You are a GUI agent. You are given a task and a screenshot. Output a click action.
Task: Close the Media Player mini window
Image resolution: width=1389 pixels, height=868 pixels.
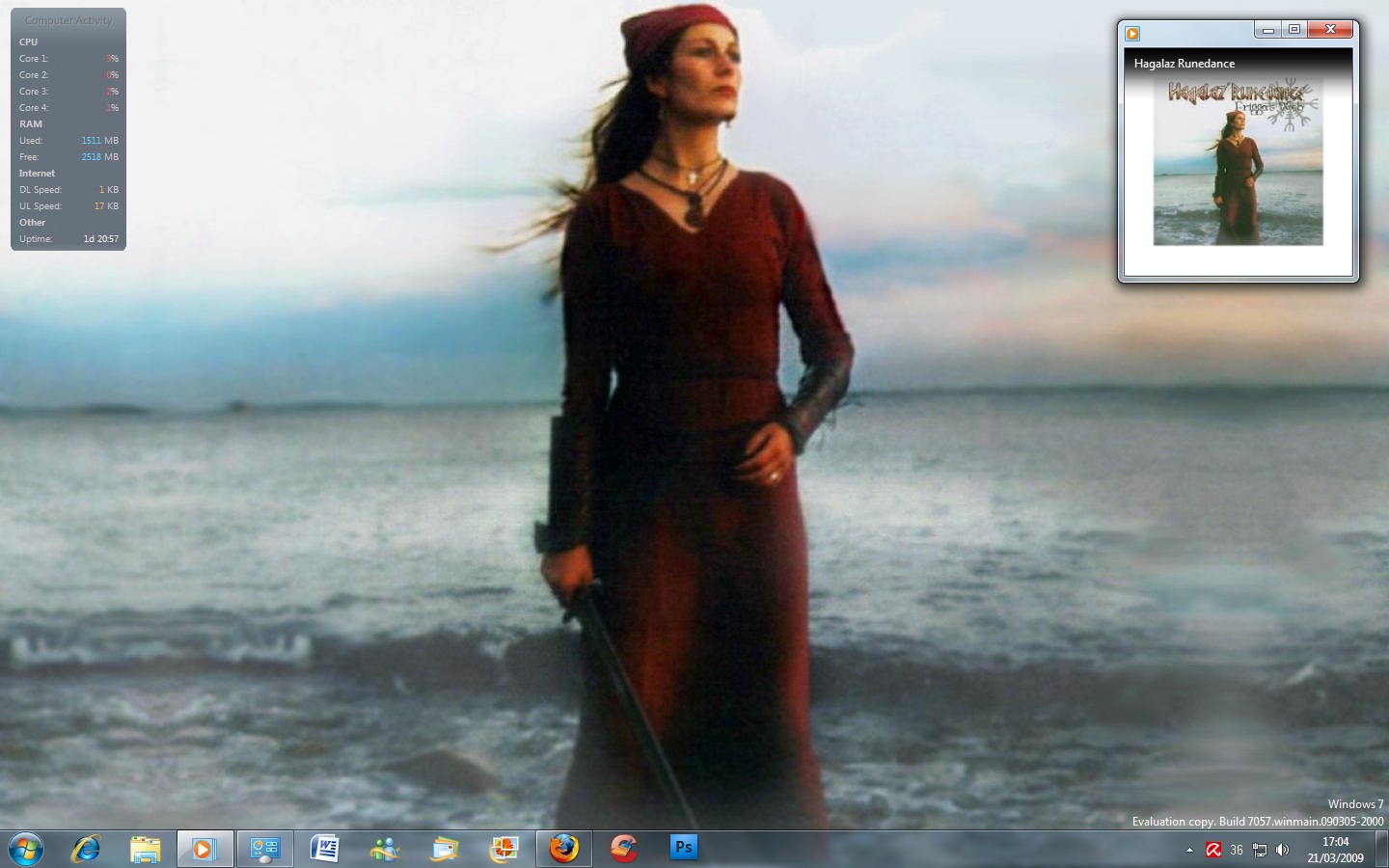point(1330,30)
